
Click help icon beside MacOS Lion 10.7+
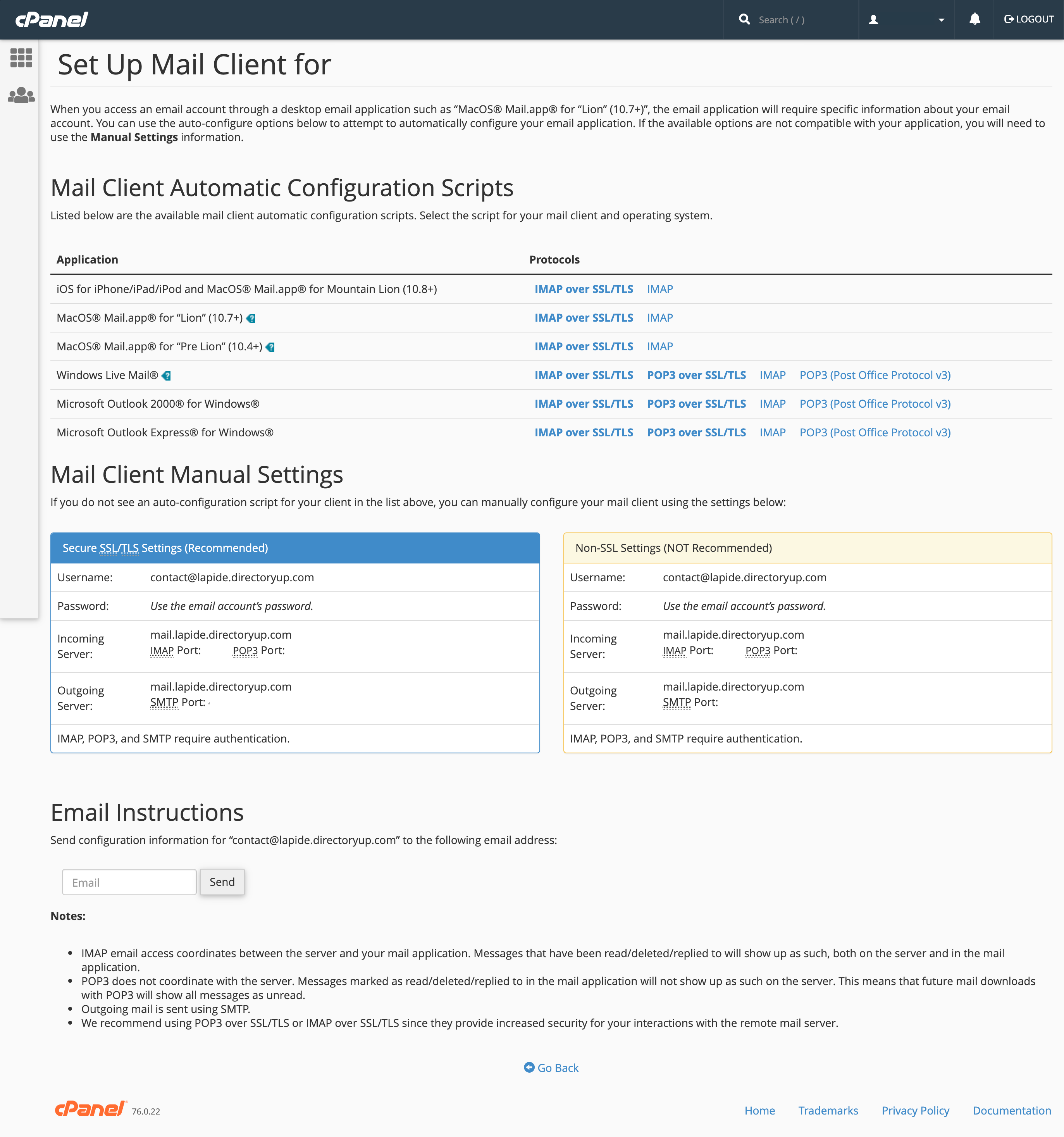coord(250,319)
